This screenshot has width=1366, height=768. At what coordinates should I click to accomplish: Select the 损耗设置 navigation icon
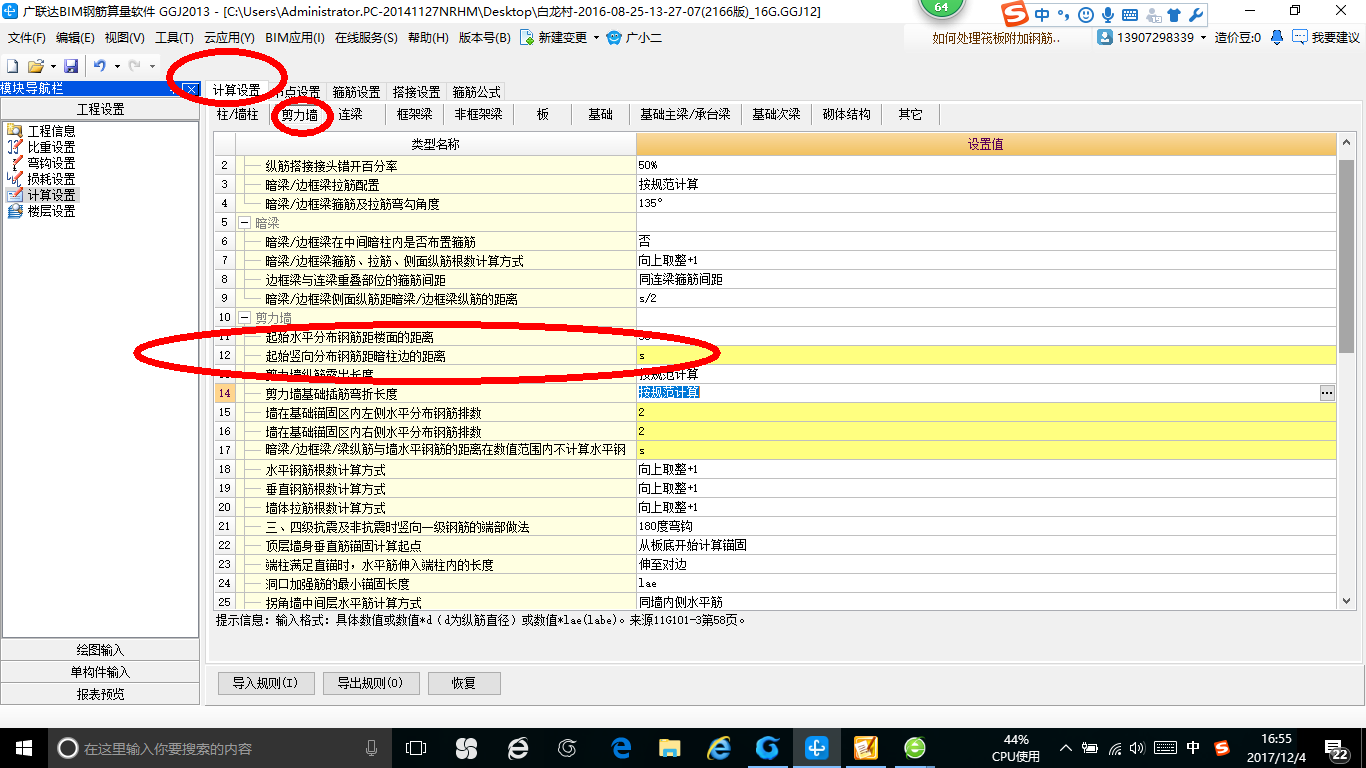(x=14, y=179)
